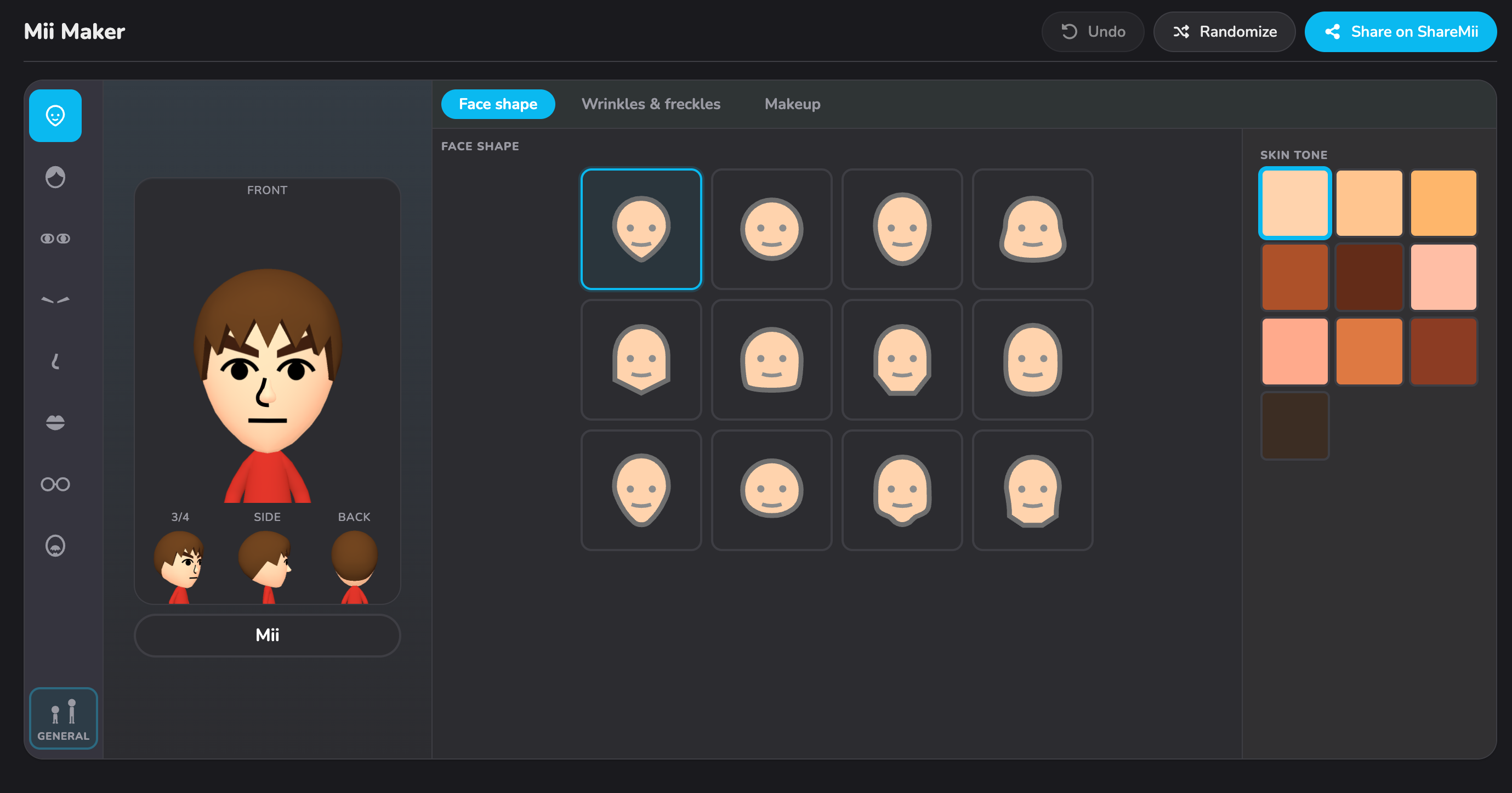This screenshot has height=793, width=1512.
Task: Pick the third face shape in second row
Action: point(902,360)
